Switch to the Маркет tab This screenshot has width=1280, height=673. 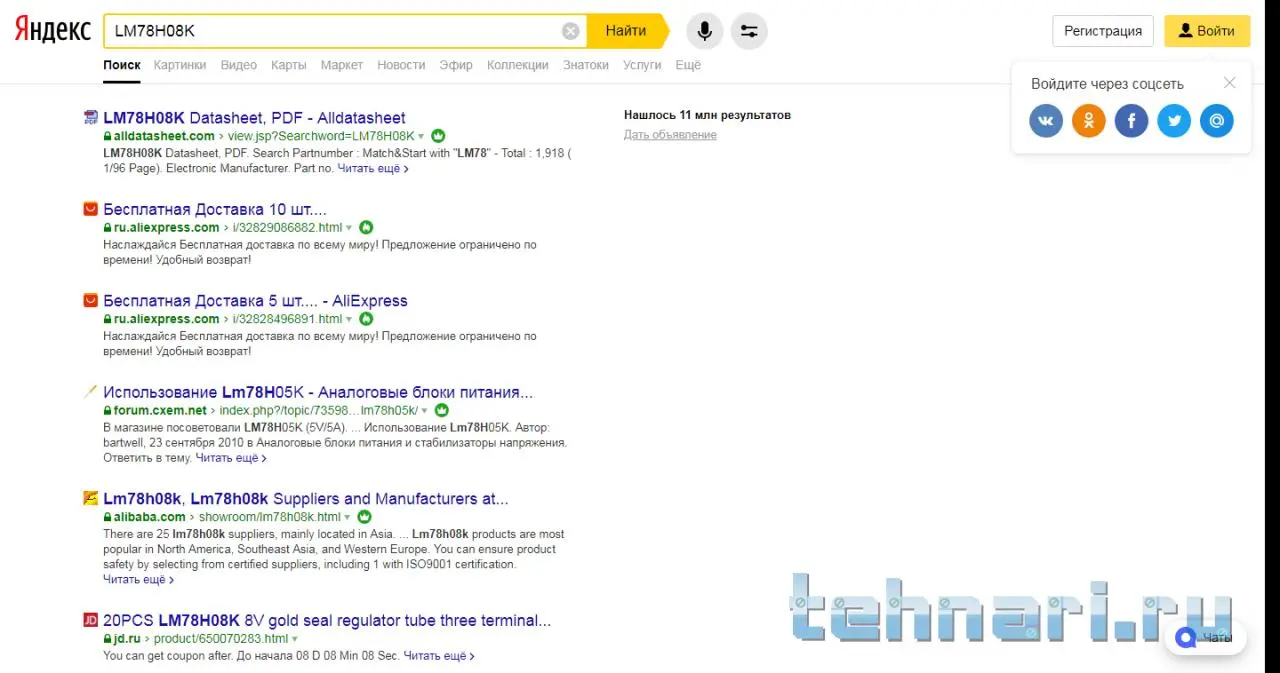342,65
